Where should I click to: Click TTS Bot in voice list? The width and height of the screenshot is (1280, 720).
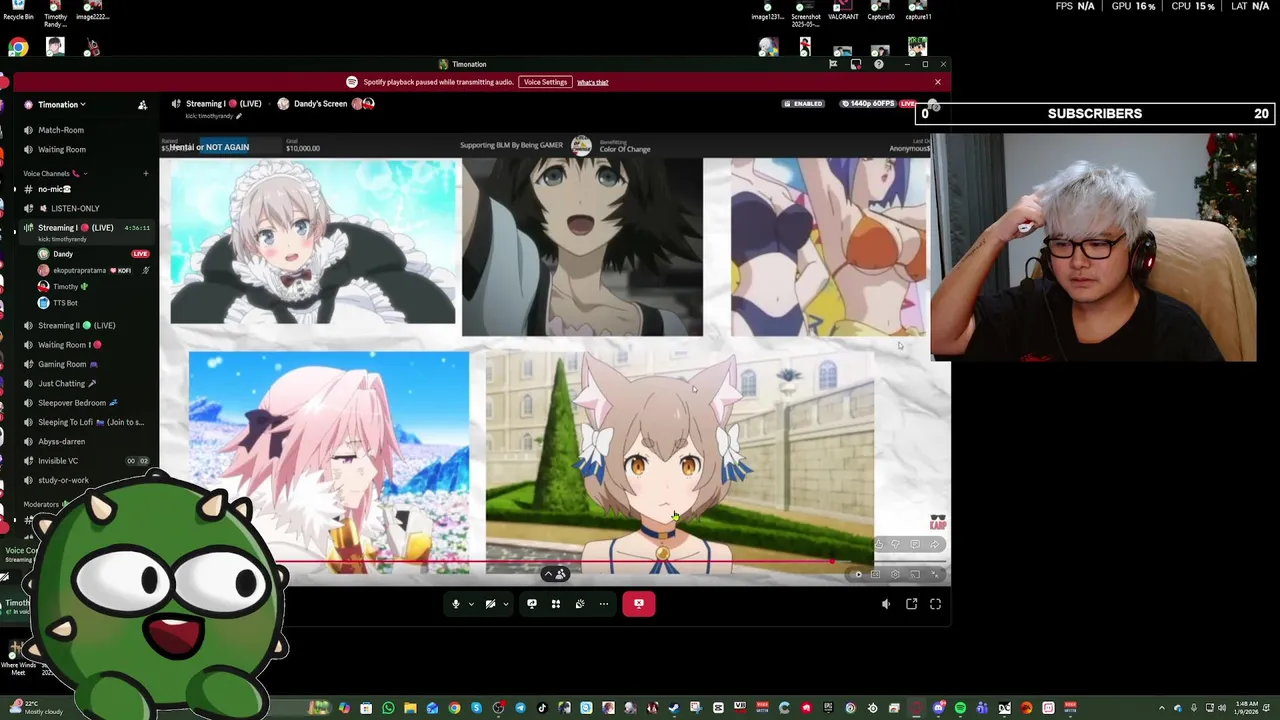[x=92, y=302]
